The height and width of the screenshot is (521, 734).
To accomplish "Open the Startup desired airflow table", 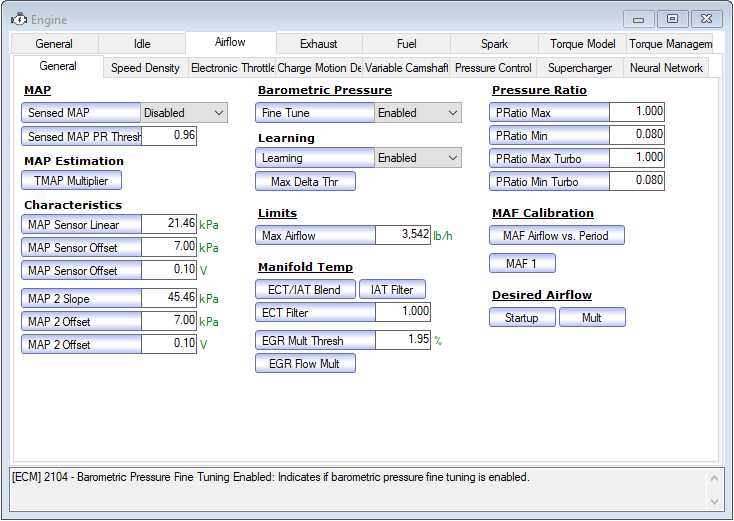I will click(521, 318).
